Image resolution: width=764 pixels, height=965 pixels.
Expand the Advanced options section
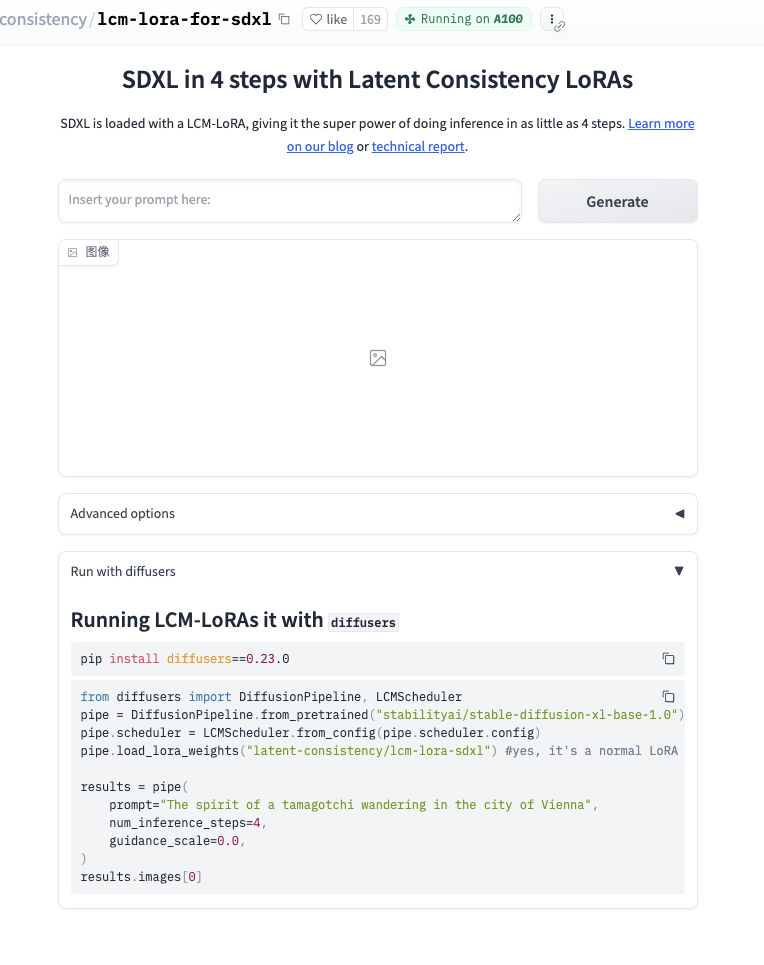(x=377, y=514)
